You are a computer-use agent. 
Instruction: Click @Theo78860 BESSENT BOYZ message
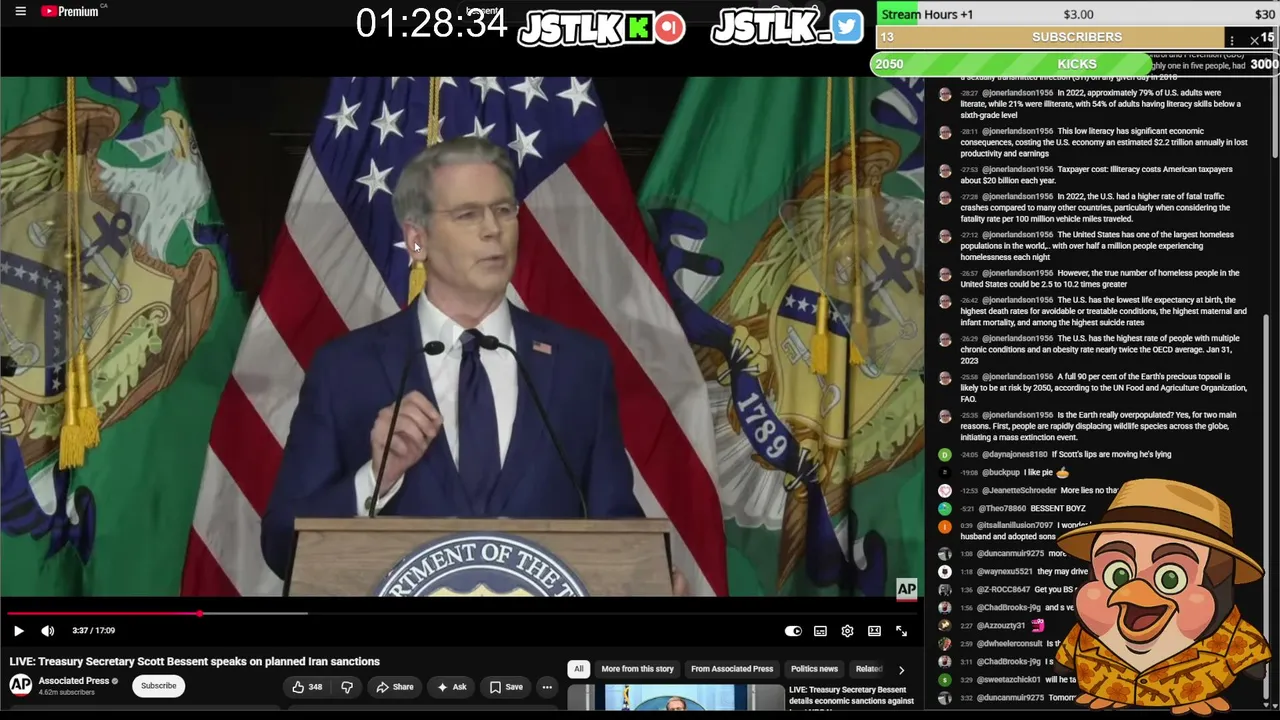click(1011, 509)
